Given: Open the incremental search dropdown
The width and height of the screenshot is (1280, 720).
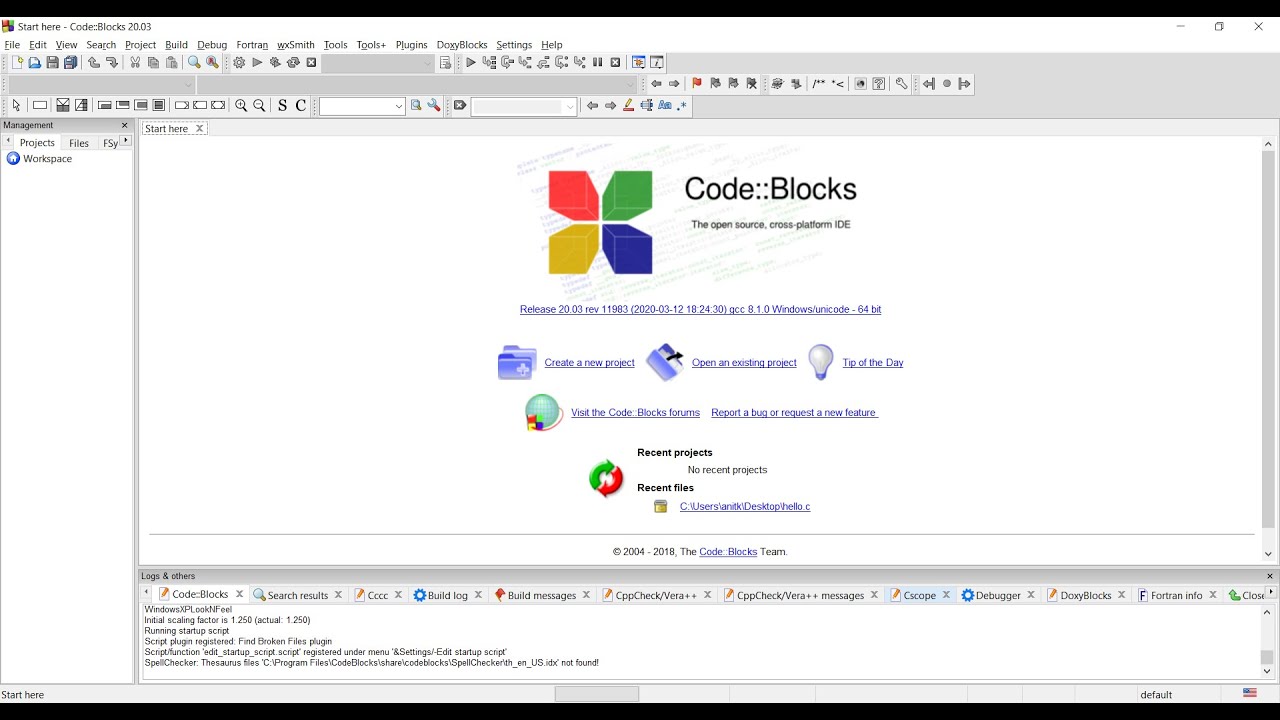Looking at the screenshot, I should (524, 107).
